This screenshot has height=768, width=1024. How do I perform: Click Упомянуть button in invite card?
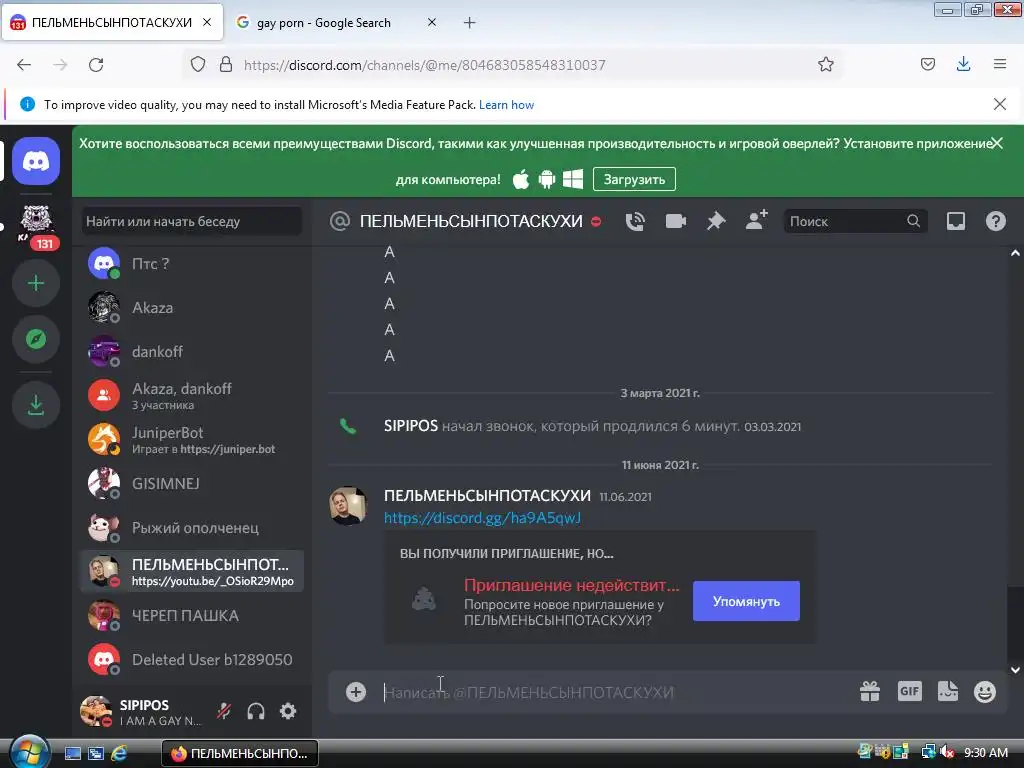pos(746,601)
